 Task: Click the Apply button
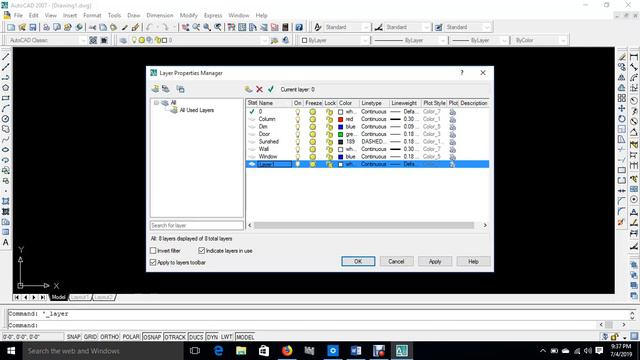click(435, 261)
